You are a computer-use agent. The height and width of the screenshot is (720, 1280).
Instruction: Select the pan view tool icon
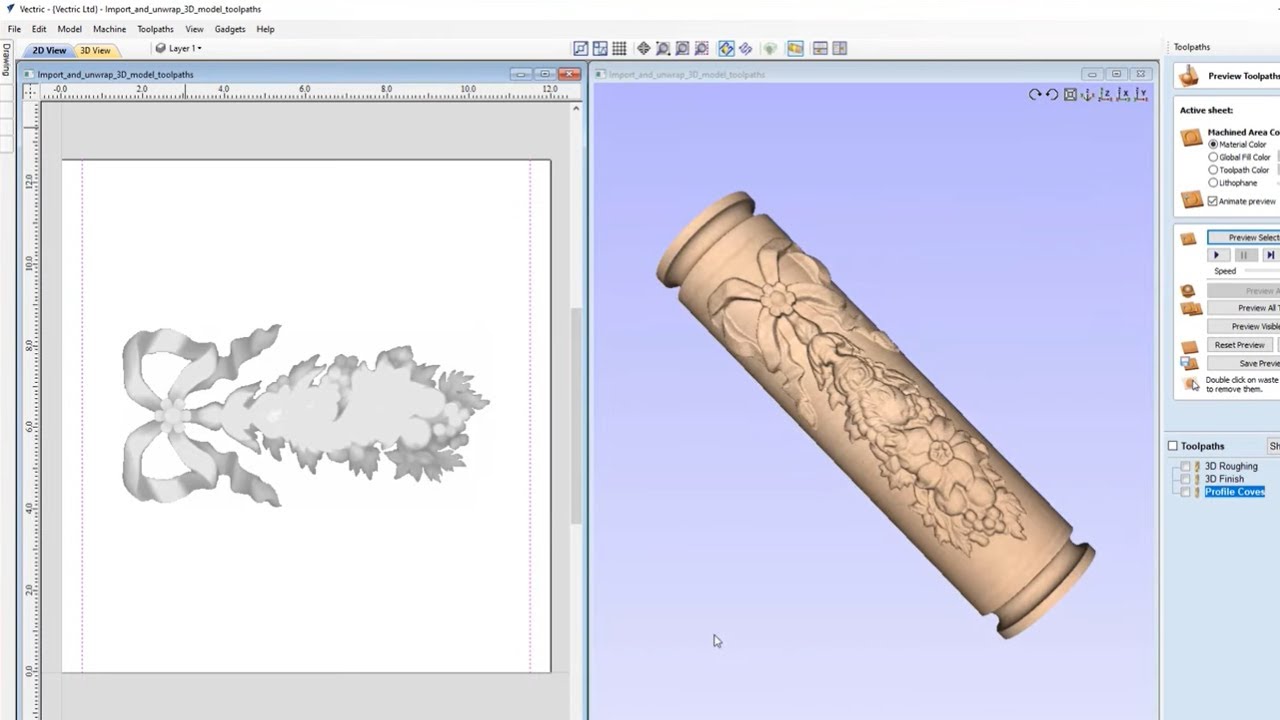[643, 48]
